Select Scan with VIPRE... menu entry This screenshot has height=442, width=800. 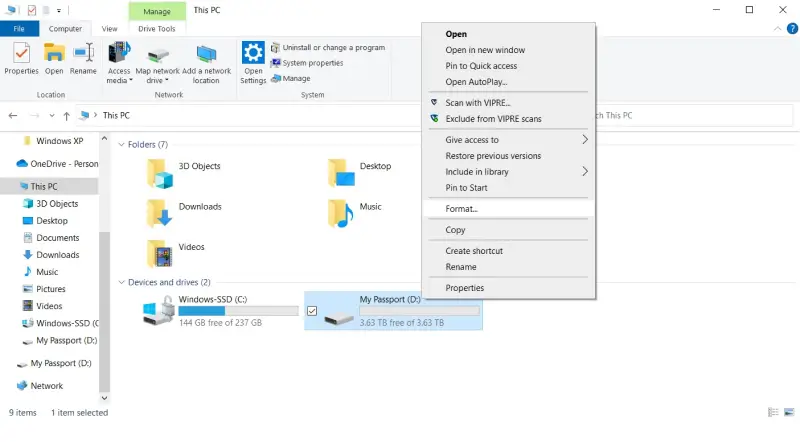[478, 103]
